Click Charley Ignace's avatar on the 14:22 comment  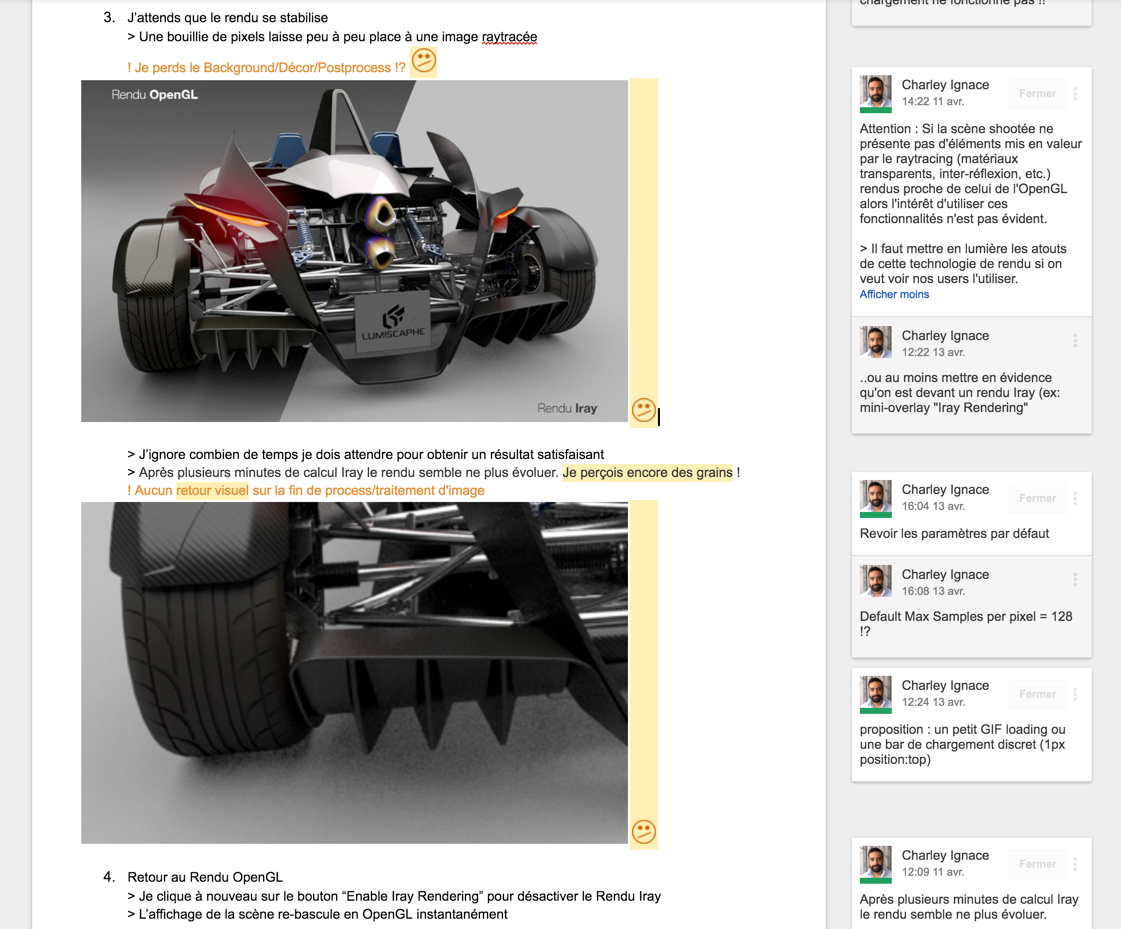(x=876, y=92)
